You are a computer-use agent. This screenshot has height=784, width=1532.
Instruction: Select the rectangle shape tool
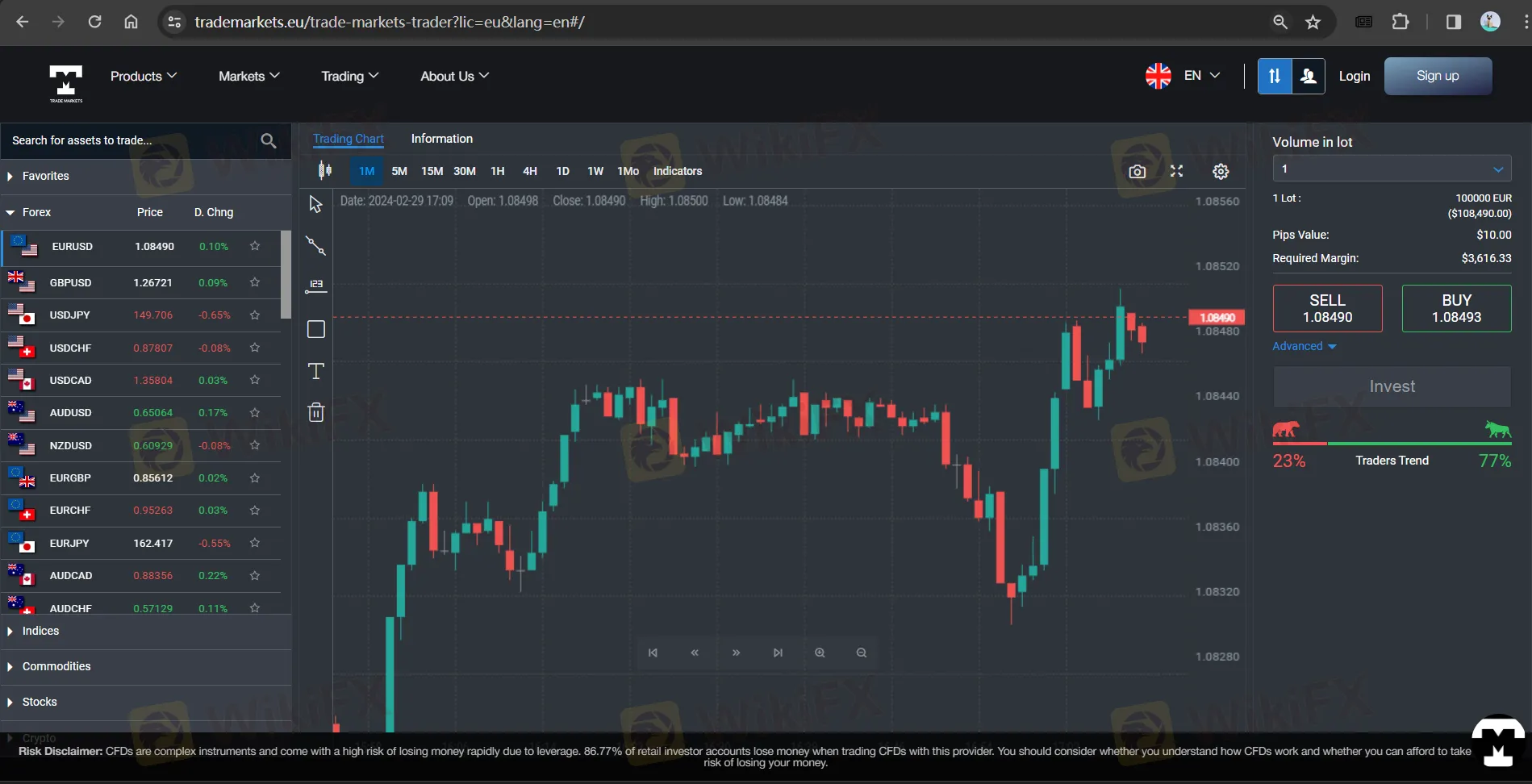click(x=316, y=329)
